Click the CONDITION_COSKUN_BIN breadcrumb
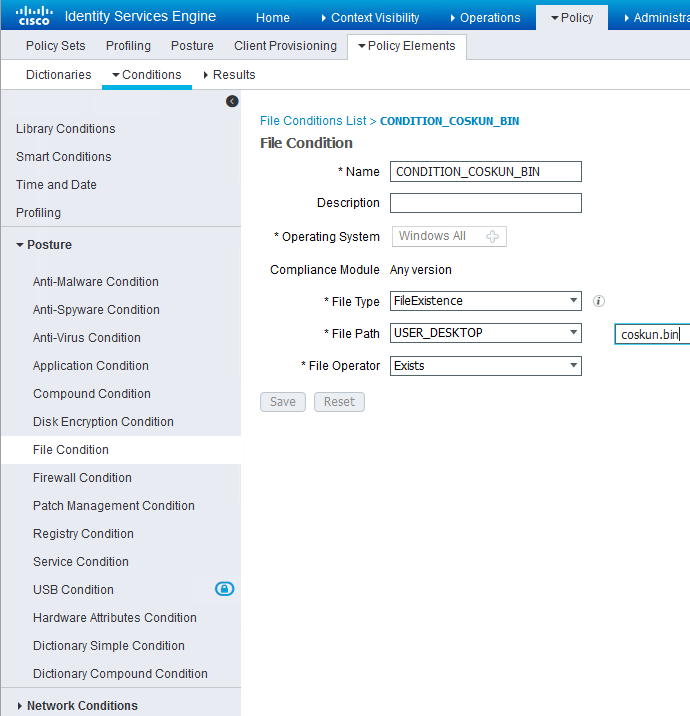This screenshot has width=690, height=716. click(449, 121)
